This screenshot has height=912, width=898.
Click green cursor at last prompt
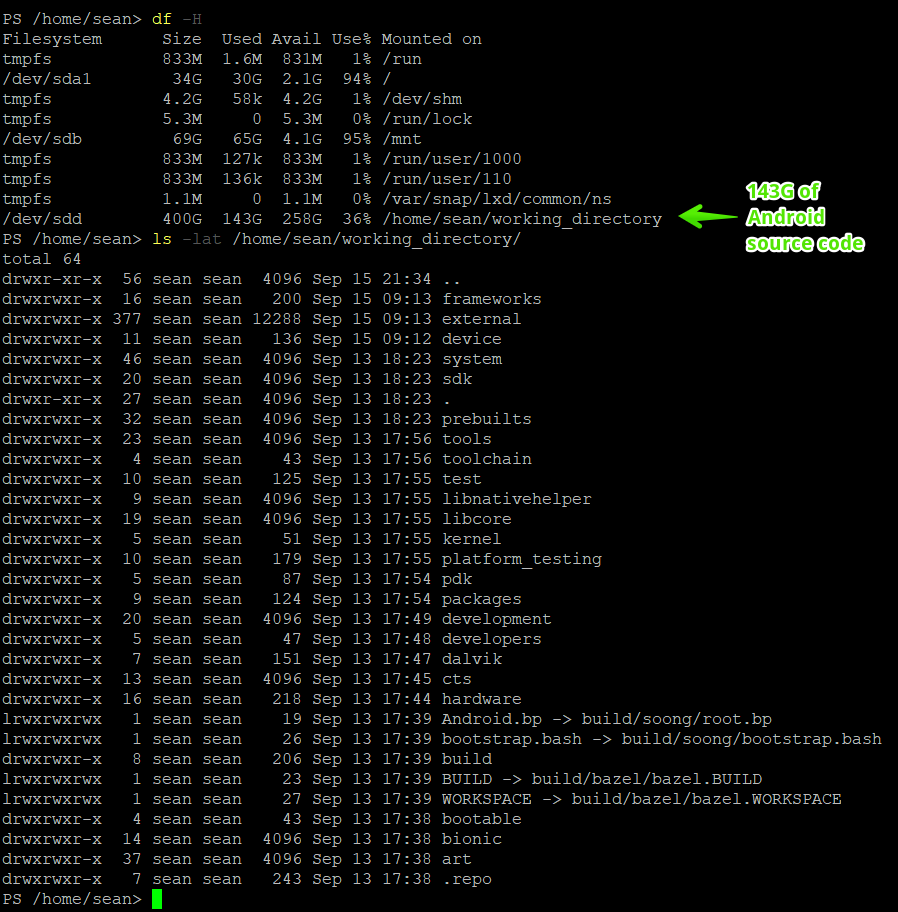point(157,899)
